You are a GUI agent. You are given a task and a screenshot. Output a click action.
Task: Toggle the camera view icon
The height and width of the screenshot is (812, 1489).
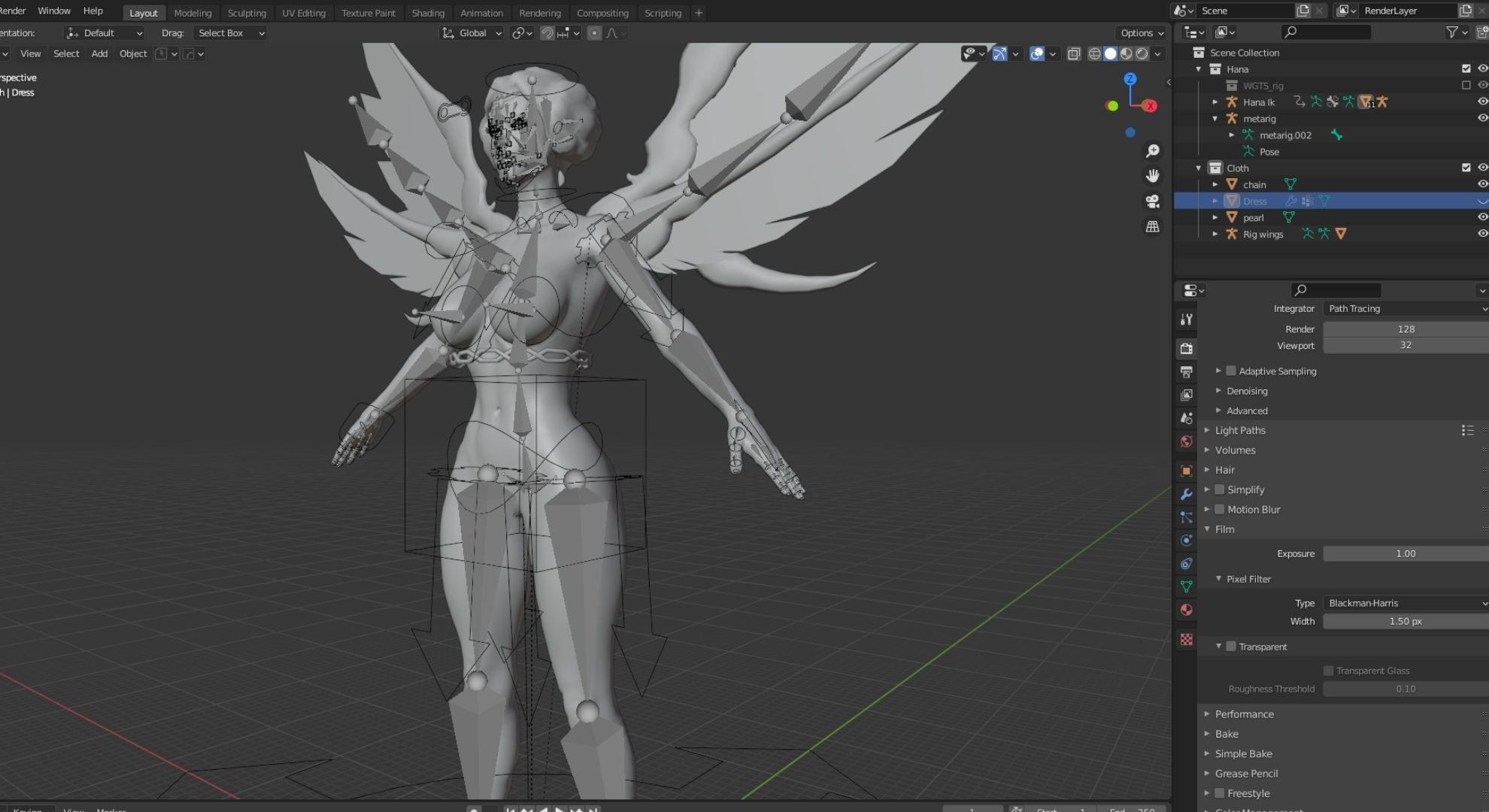click(x=1152, y=201)
